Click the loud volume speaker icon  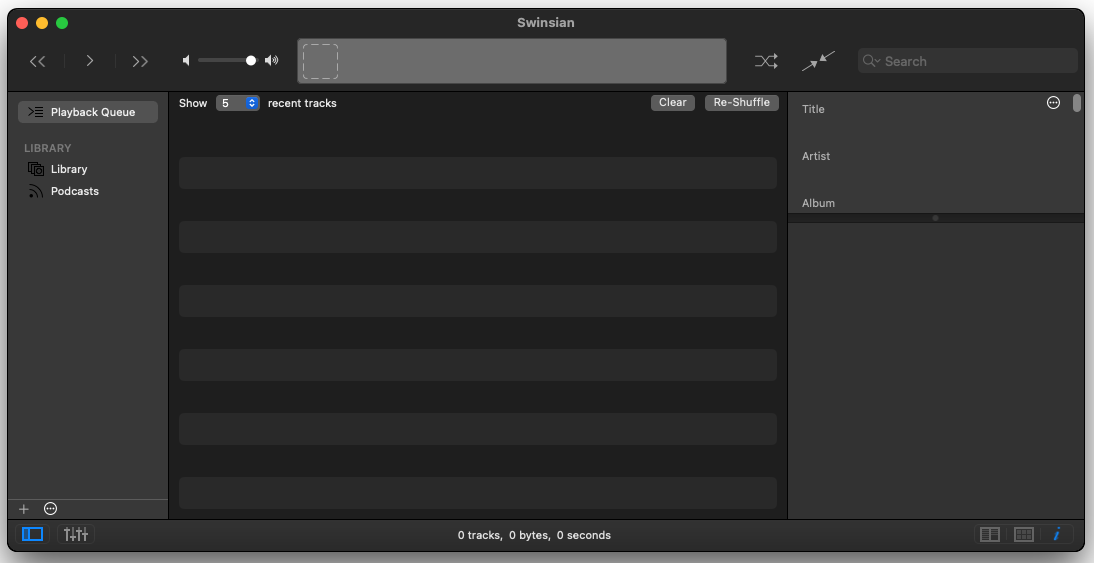(271, 61)
